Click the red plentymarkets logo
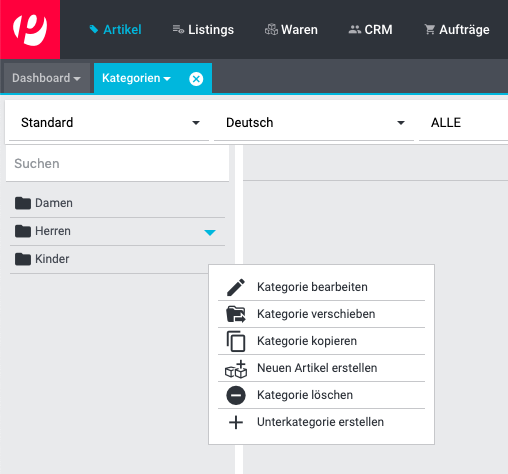The height and width of the screenshot is (474, 508). (30, 29)
